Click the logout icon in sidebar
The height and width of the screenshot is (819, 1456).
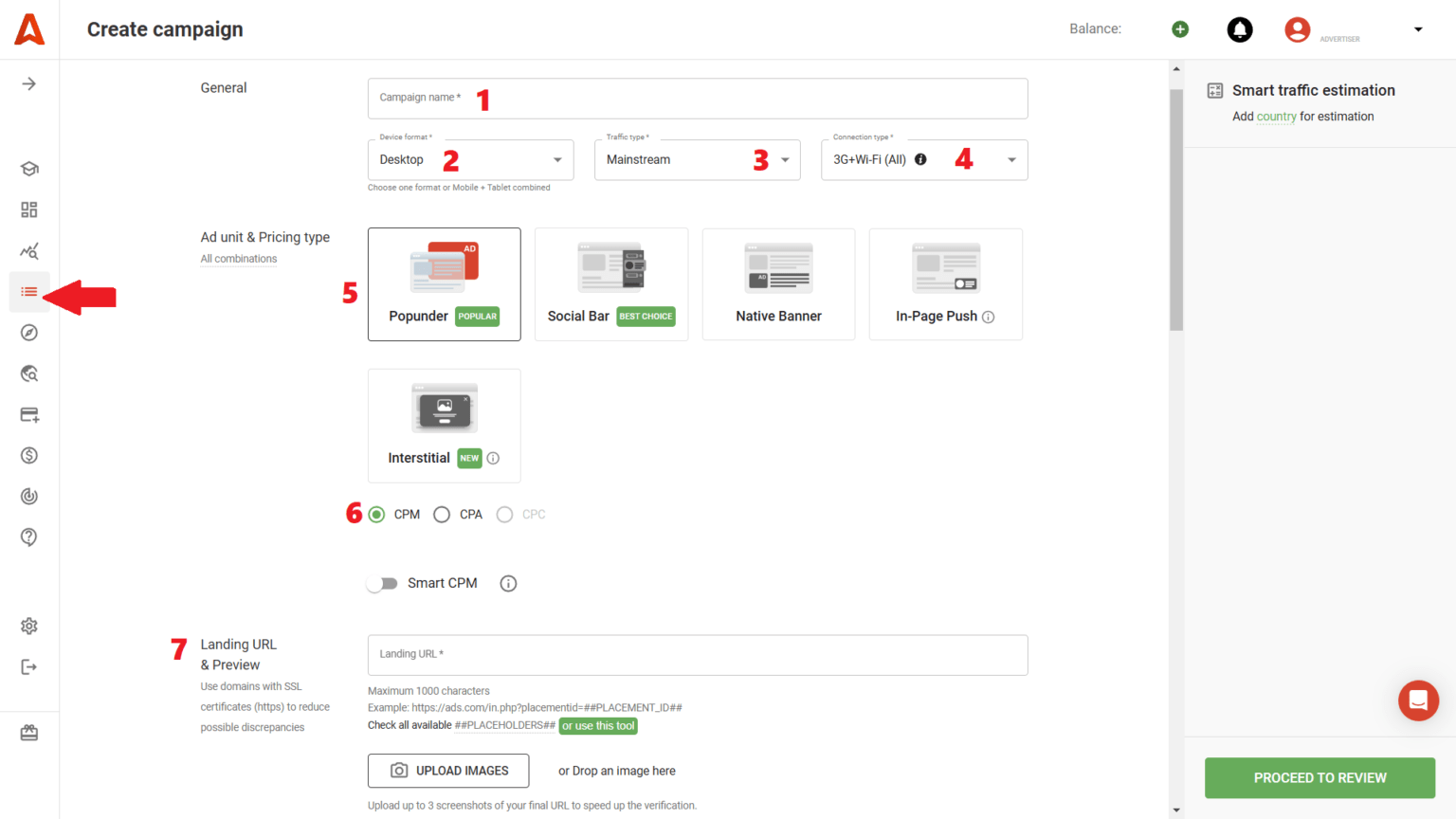pyautogui.click(x=28, y=666)
